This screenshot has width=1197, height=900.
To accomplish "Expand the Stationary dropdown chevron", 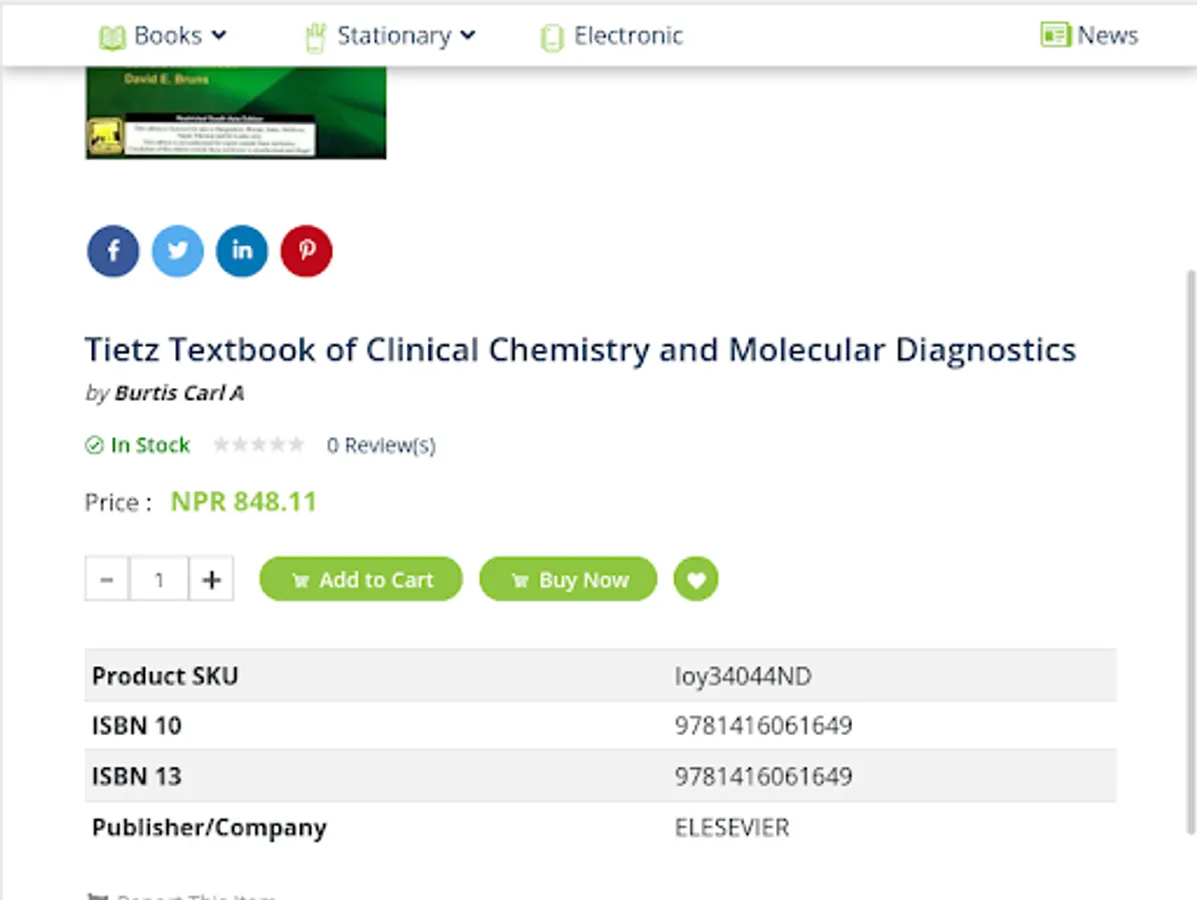I will click(468, 35).
